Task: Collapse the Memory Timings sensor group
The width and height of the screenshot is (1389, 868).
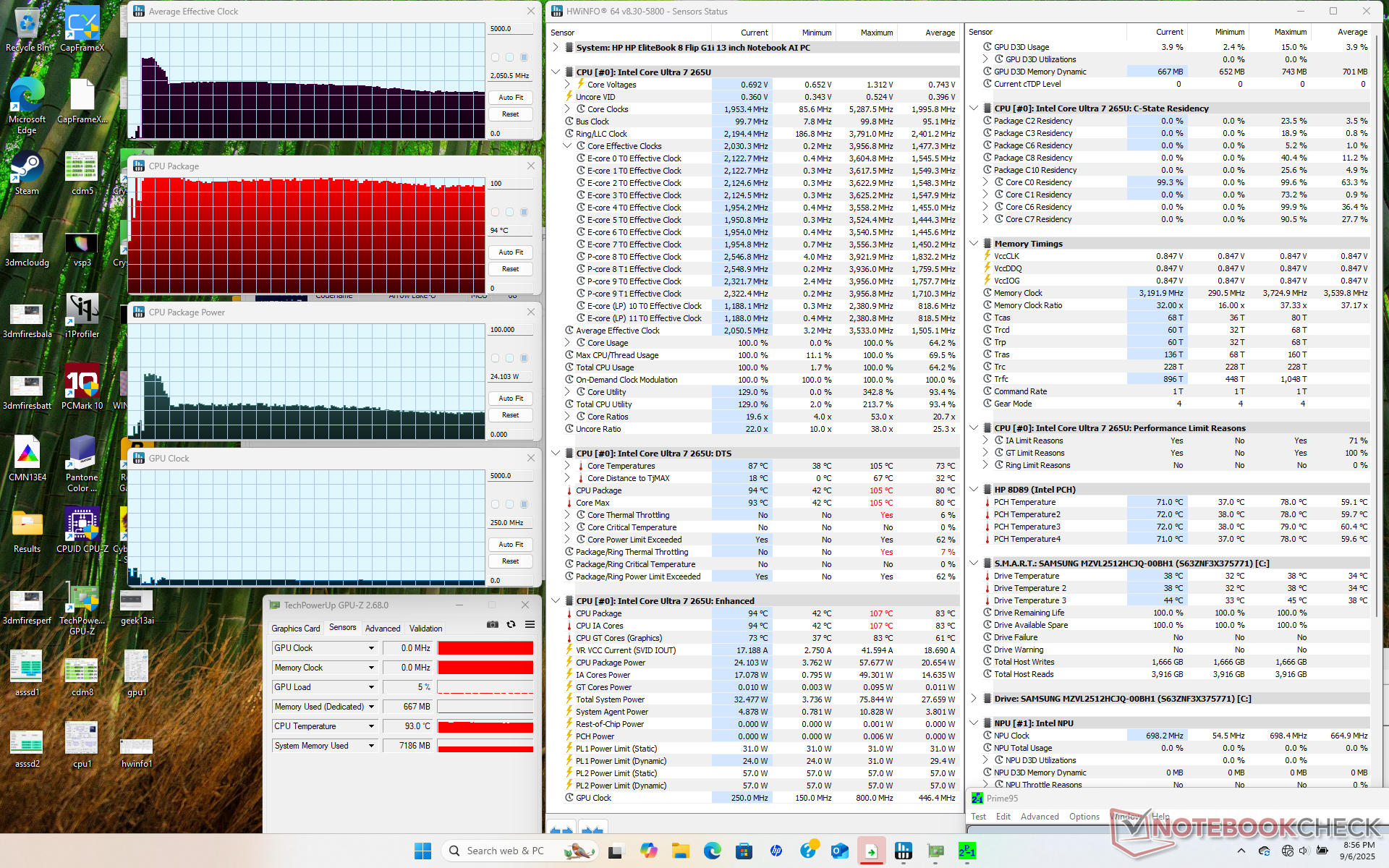Action: pyautogui.click(x=974, y=244)
